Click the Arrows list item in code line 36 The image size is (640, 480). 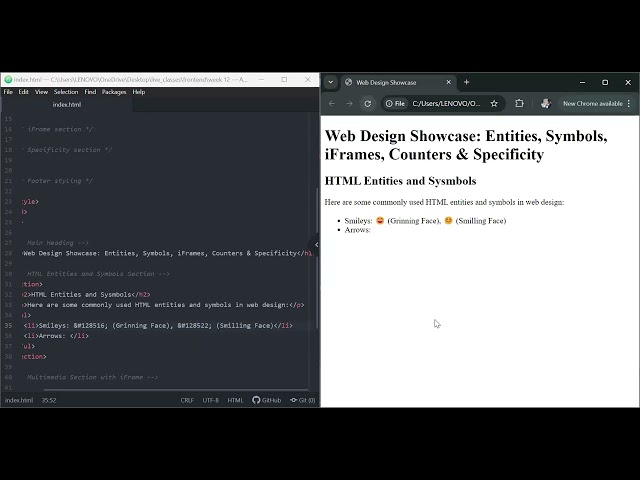56,336
